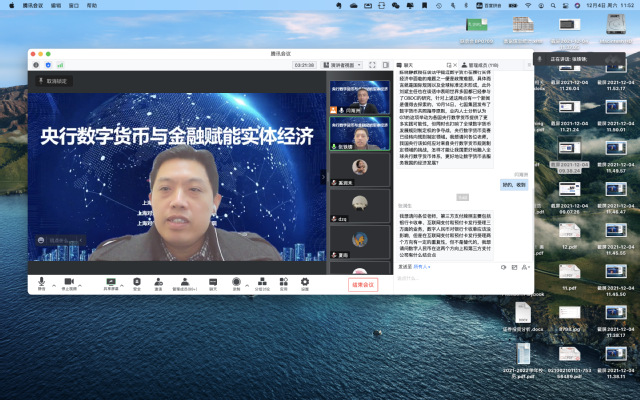
Task: Open meeting Settings gear icon
Action: pyautogui.click(x=305, y=283)
